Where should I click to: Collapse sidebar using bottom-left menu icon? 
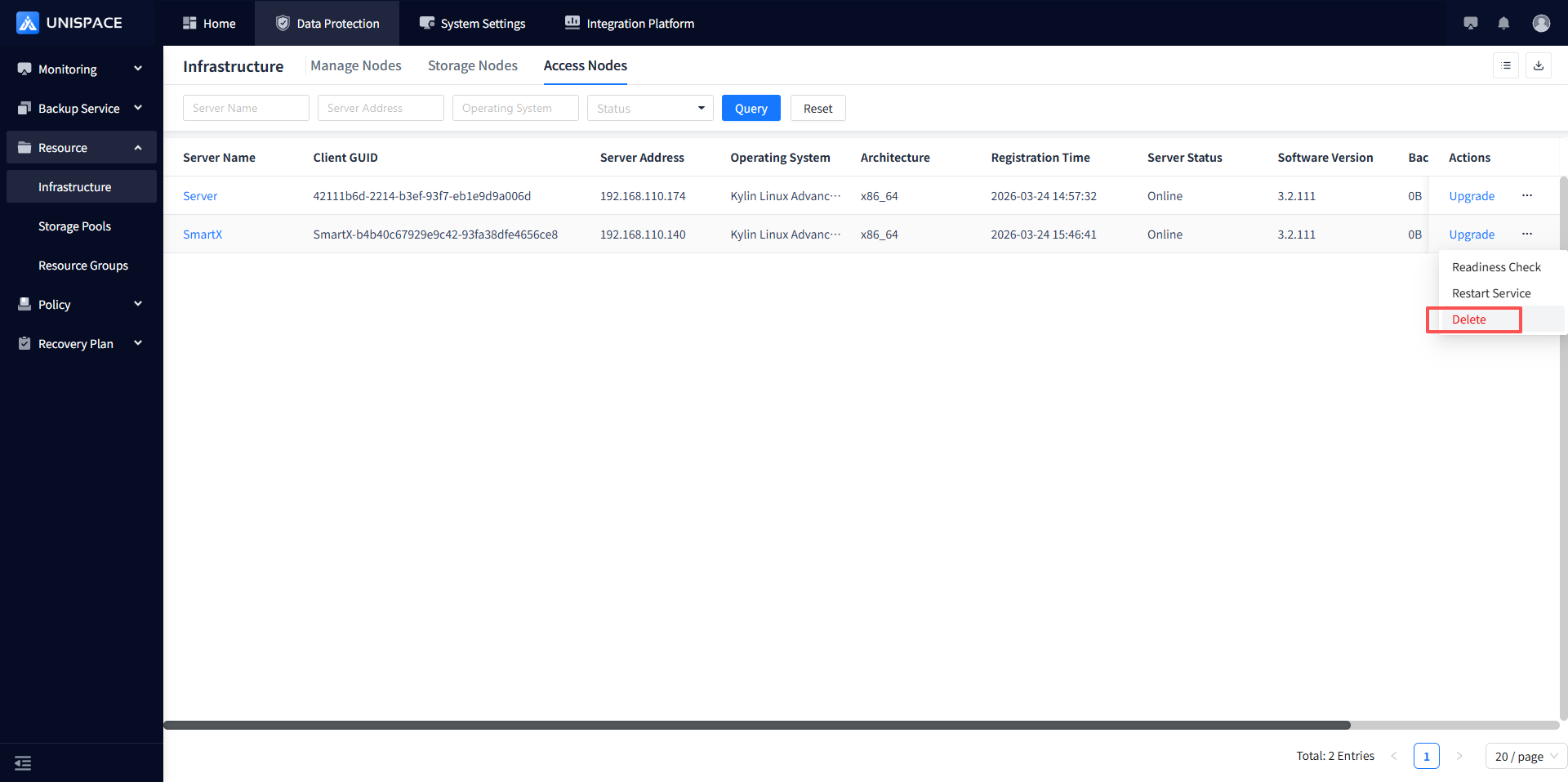(x=23, y=763)
